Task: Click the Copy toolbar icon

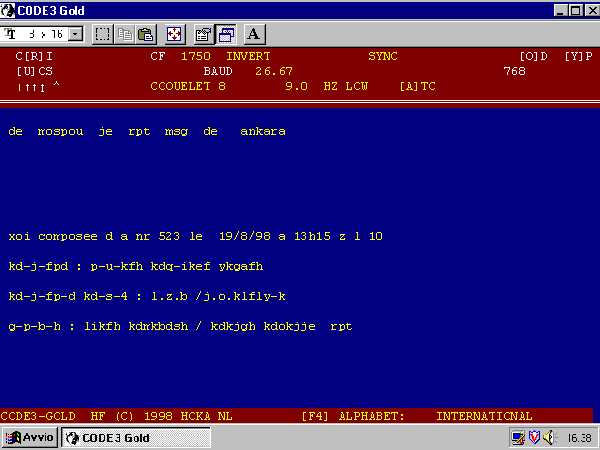Action: tap(125, 33)
